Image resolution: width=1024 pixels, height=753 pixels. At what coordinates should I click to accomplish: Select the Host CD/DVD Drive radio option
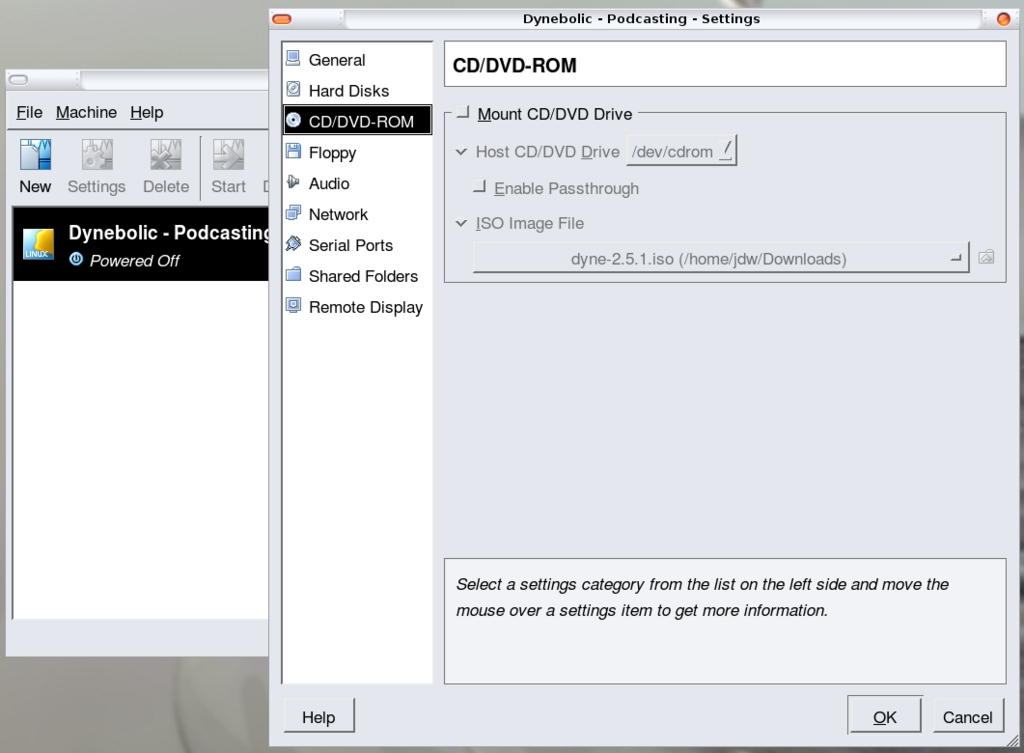click(x=461, y=153)
